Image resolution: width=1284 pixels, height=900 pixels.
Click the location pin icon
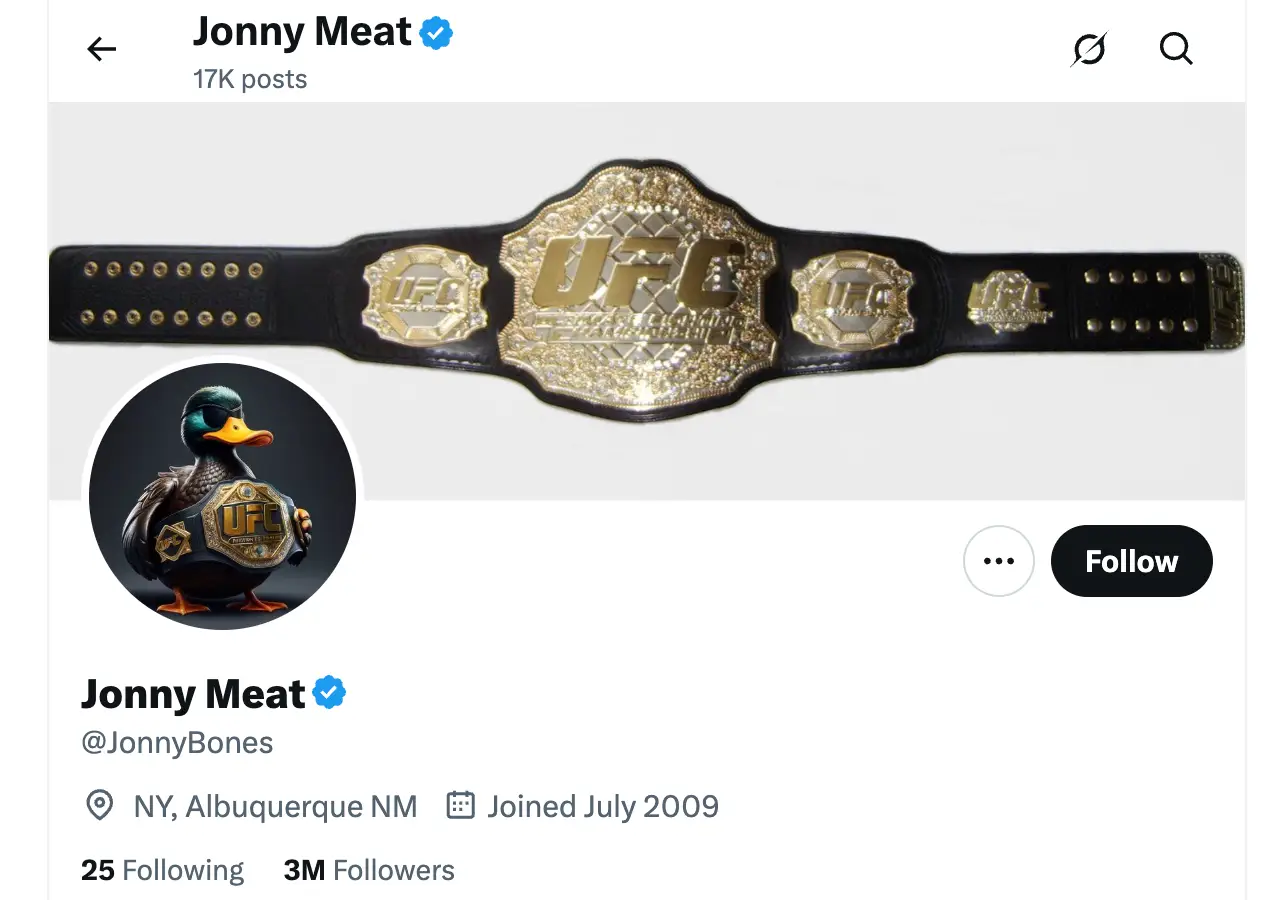tap(100, 806)
